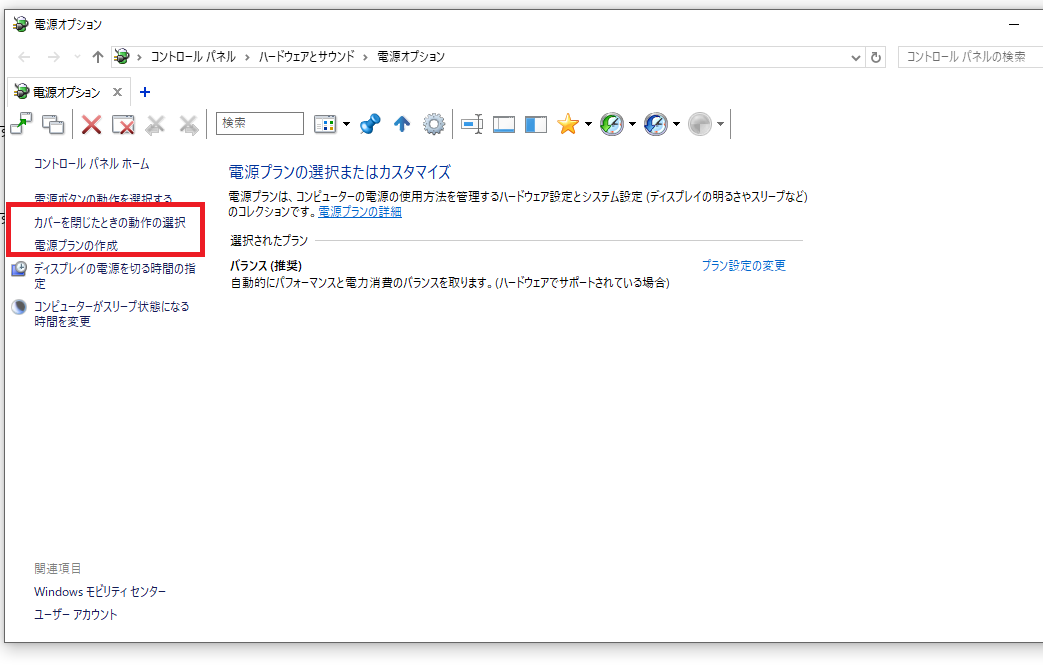Image resolution: width=1043 pixels, height=667 pixels.
Task: Open コンピューターがスリープ状態になる時間を変更 link
Action: click(111, 314)
